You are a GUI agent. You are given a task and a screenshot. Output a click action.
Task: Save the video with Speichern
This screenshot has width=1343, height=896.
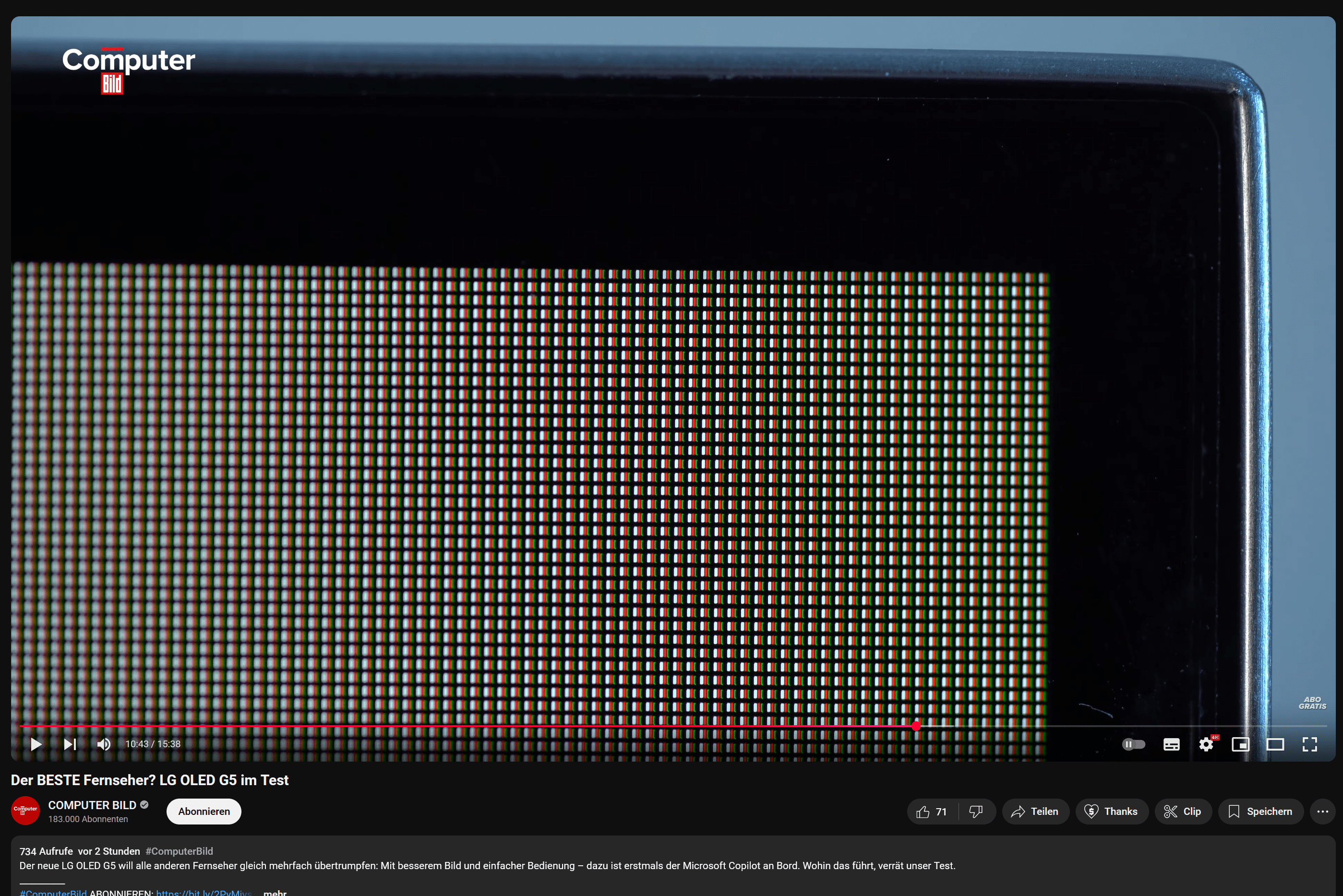tap(1261, 812)
